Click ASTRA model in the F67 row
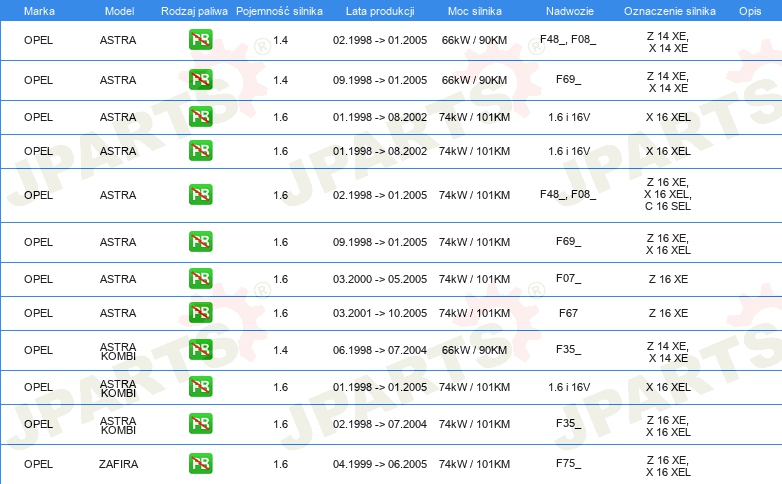The image size is (782, 484). (x=118, y=313)
